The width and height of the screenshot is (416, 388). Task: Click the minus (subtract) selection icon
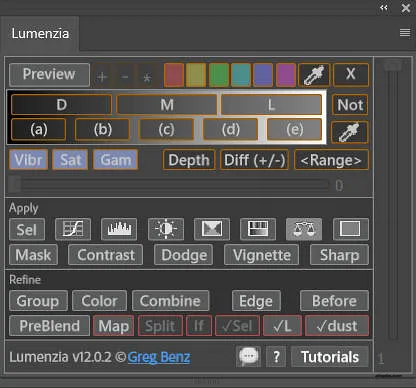click(x=125, y=77)
